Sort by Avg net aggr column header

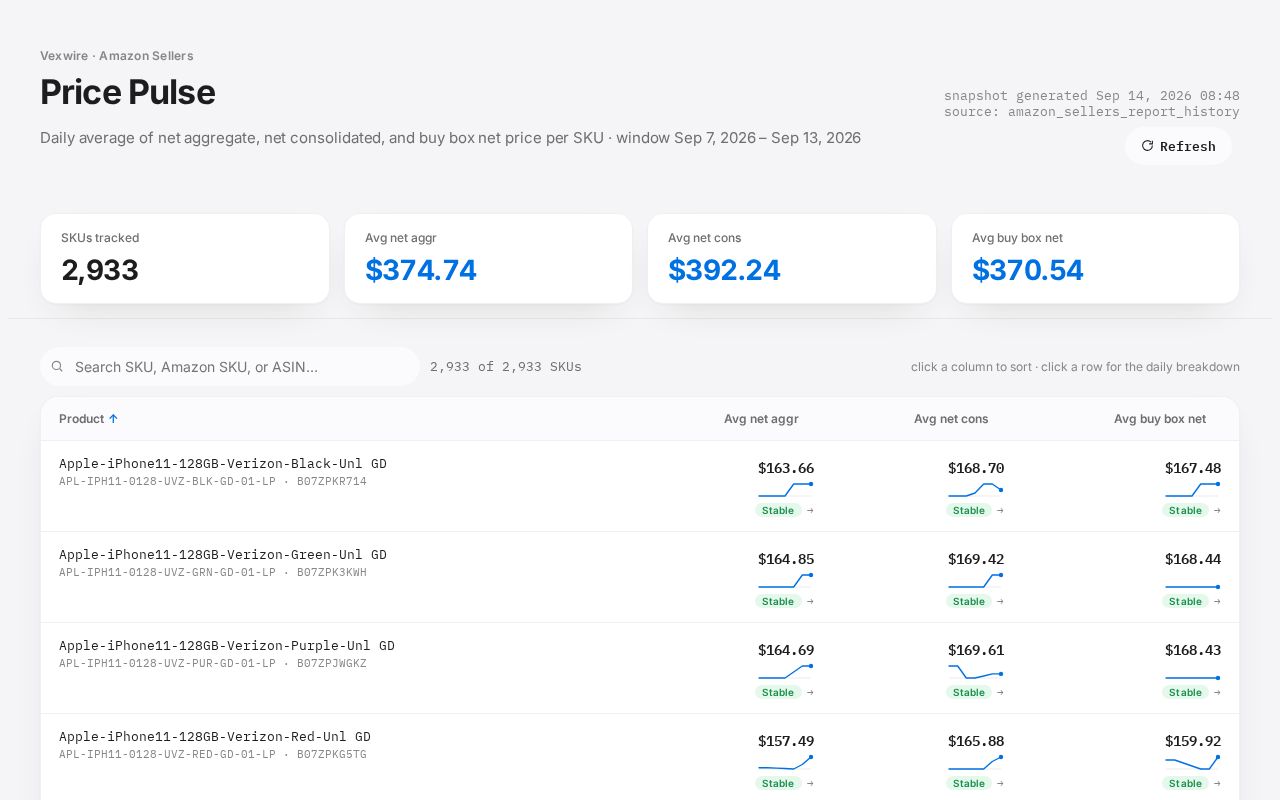point(761,419)
